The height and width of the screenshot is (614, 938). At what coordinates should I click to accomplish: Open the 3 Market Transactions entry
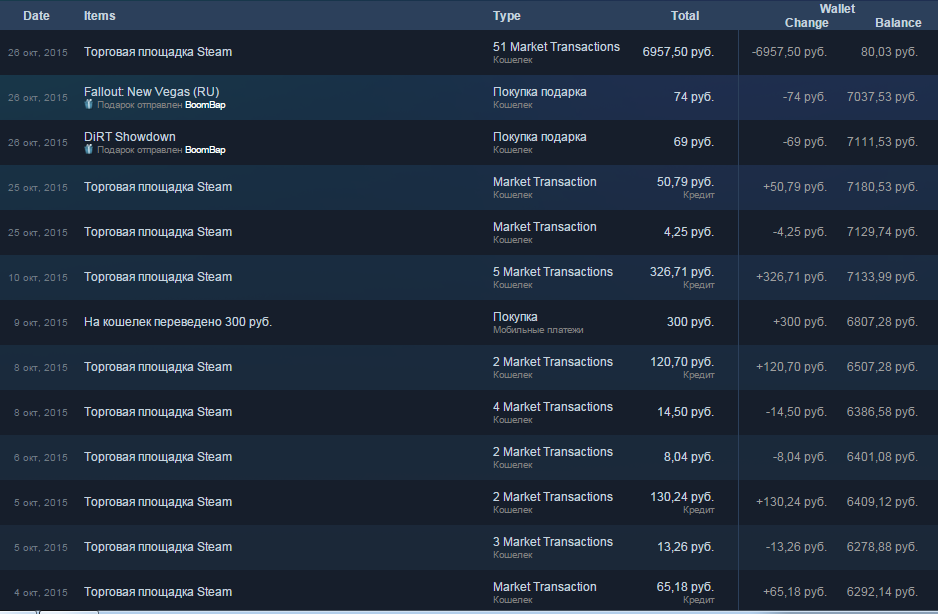click(553, 542)
